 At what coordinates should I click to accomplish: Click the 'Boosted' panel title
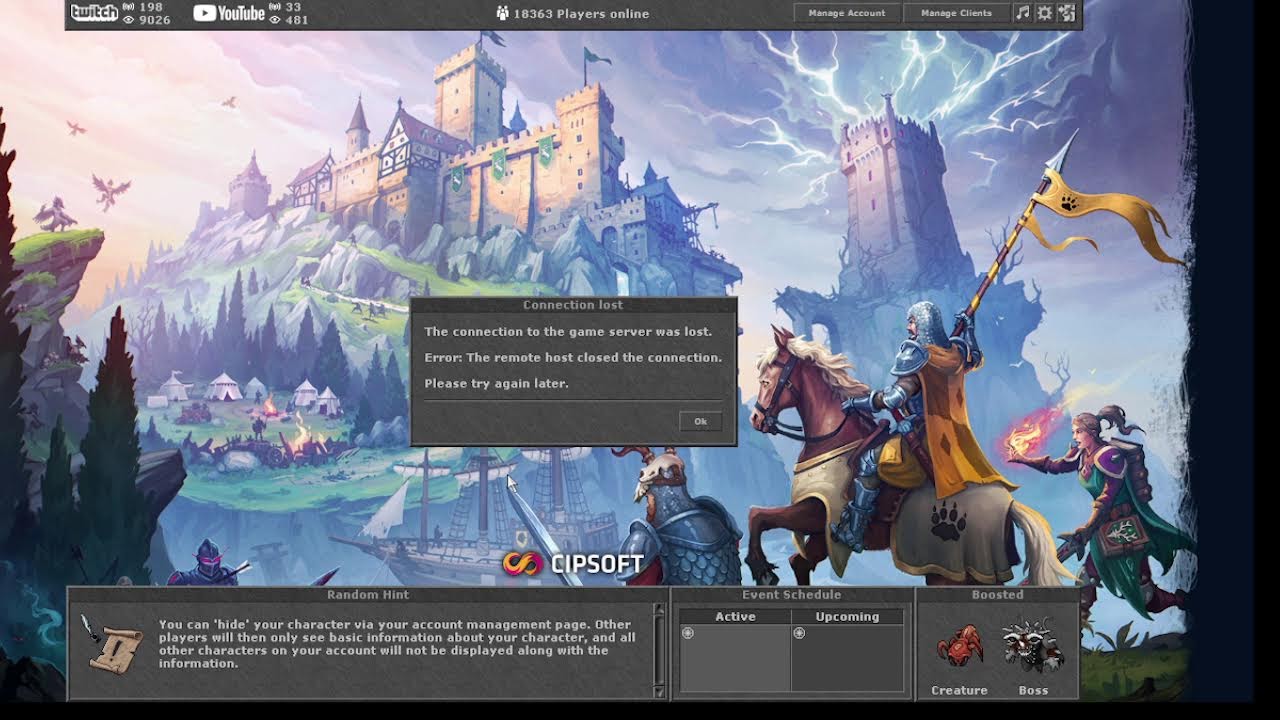click(x=998, y=595)
